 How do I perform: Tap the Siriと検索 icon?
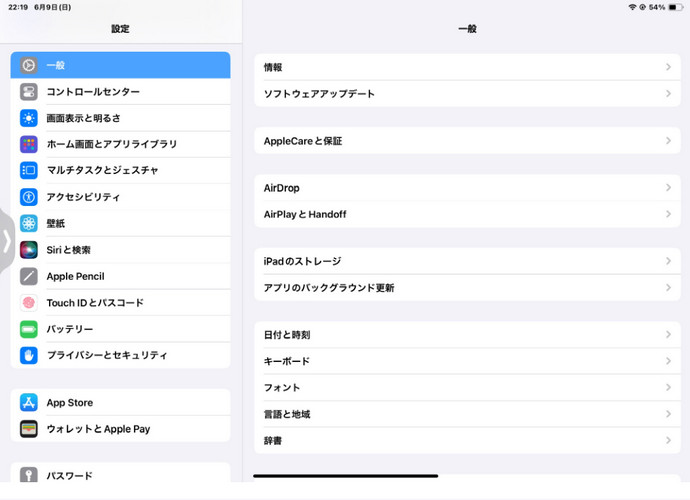coord(29,250)
